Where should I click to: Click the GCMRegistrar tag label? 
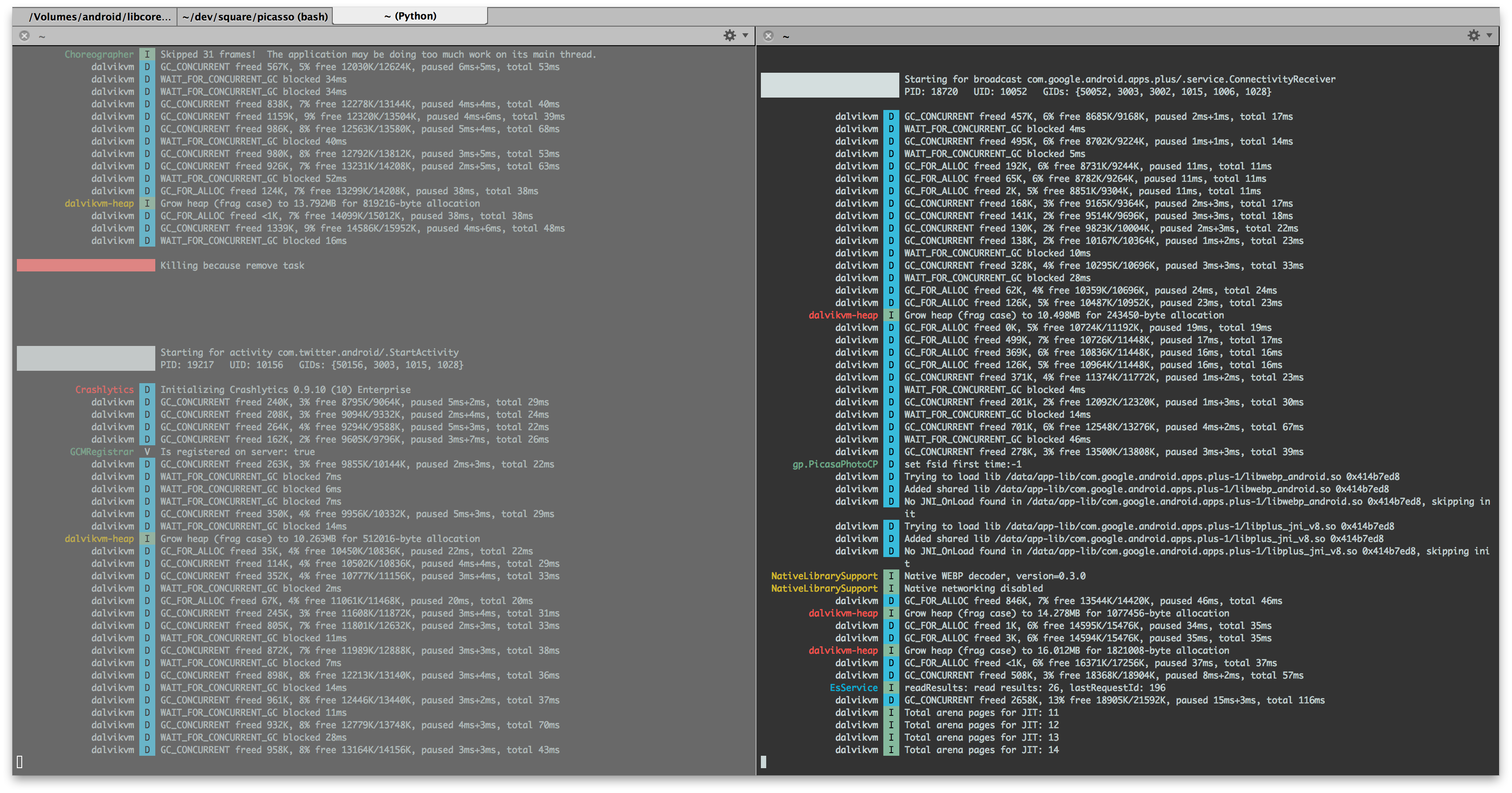click(x=102, y=452)
